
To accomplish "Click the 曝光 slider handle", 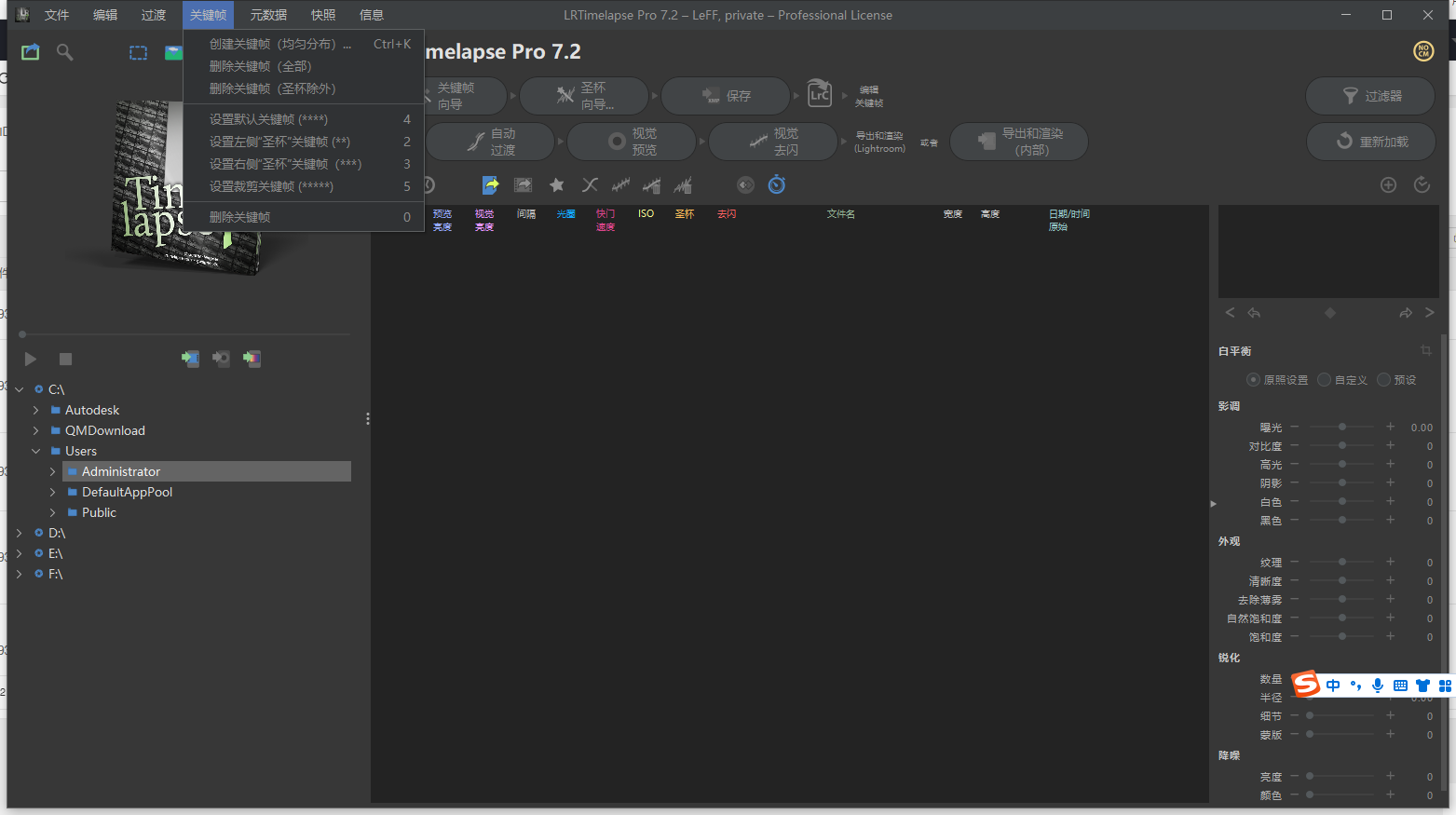I will tap(1342, 427).
